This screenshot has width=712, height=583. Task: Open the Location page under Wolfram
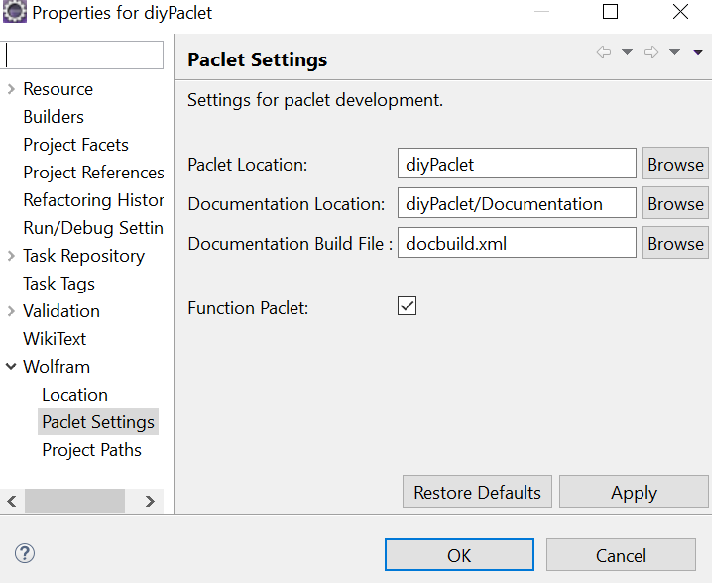click(x=75, y=395)
